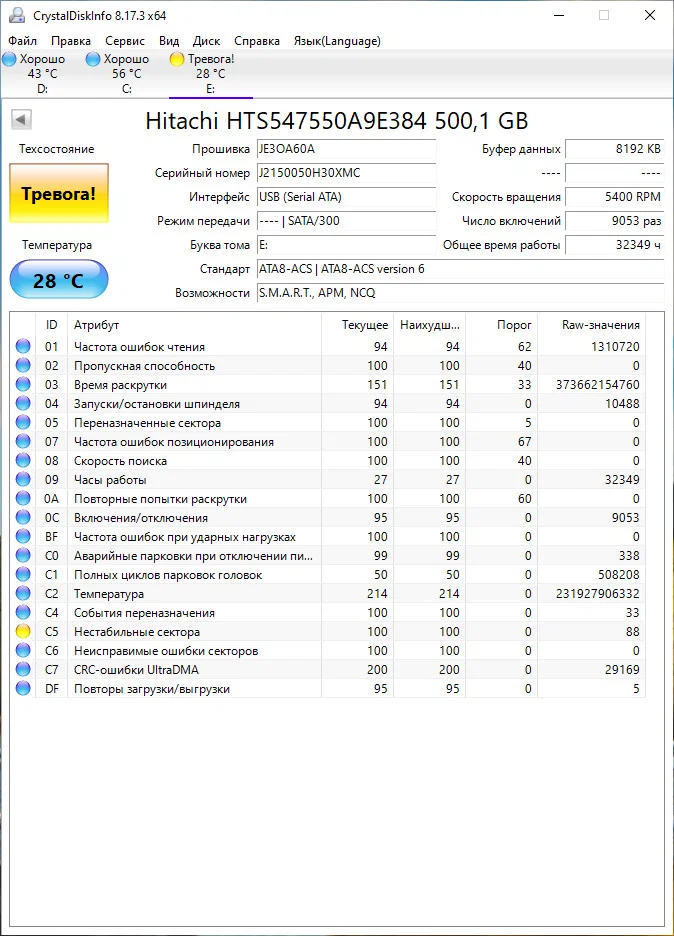674x936 pixels.
Task: Click status circle for 08 seek time row
Action: click(23, 460)
